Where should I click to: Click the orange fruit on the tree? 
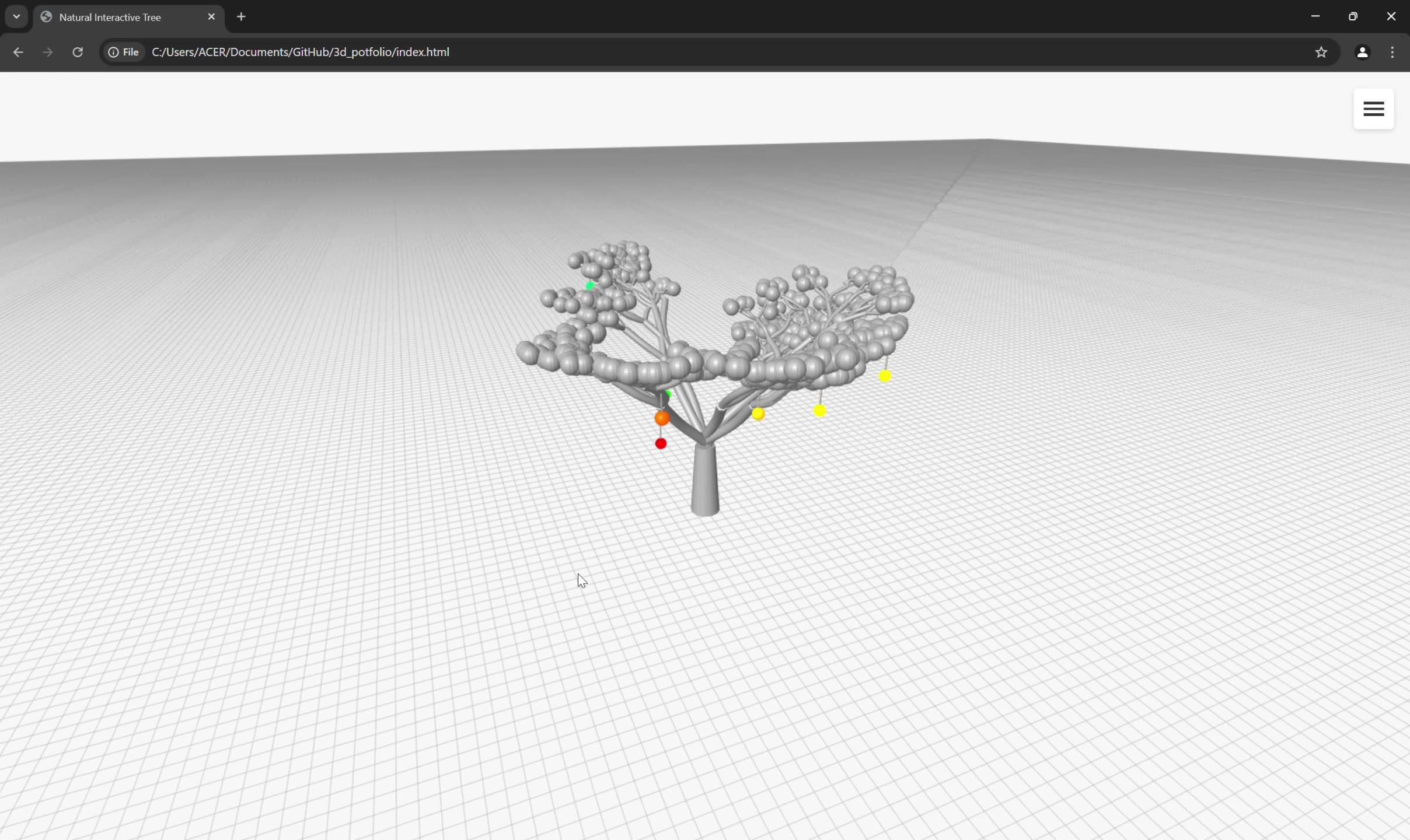(662, 418)
